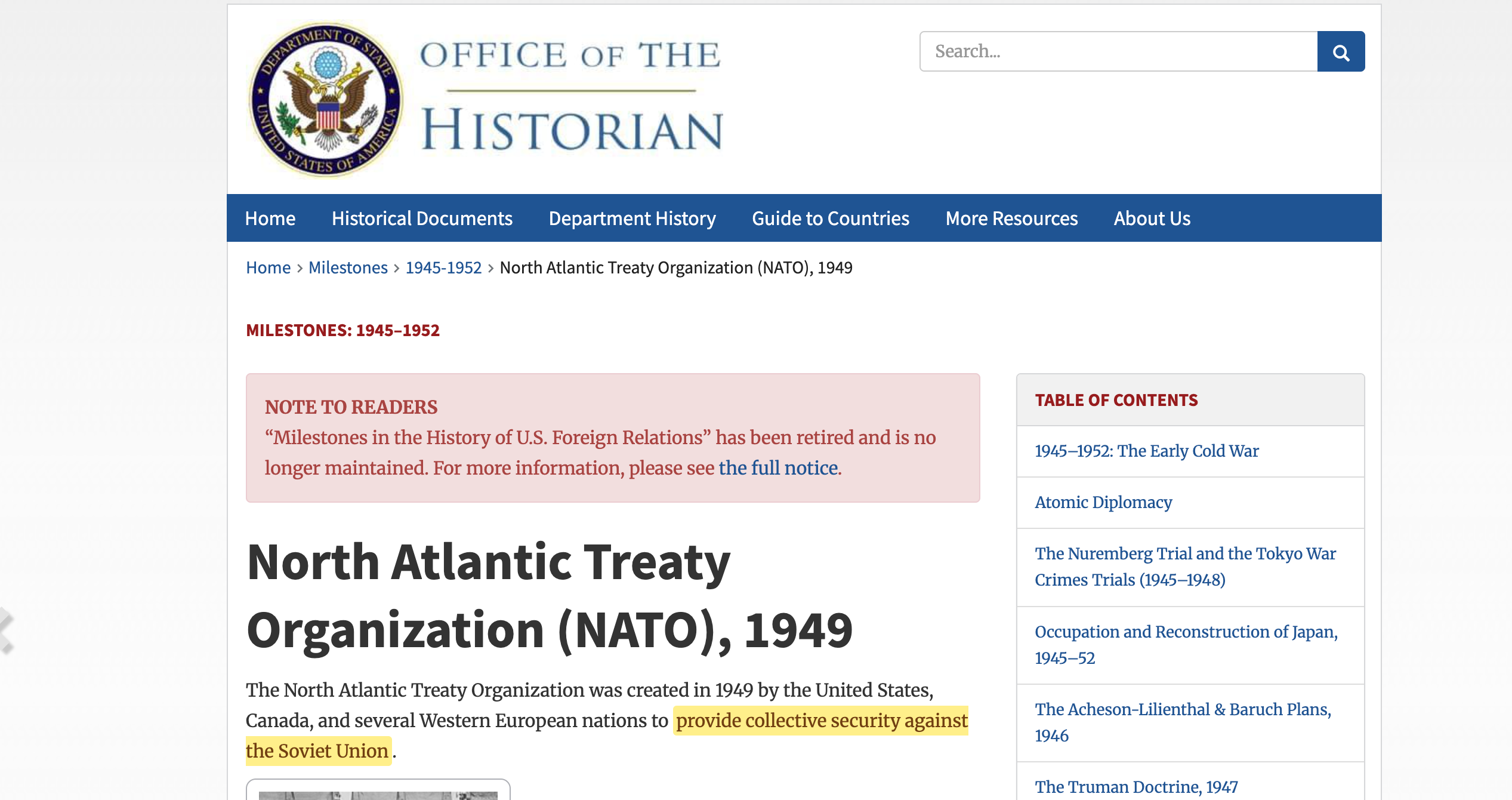Image resolution: width=1512 pixels, height=800 pixels.
Task: Click the left arrow at page edge
Action: click(6, 630)
